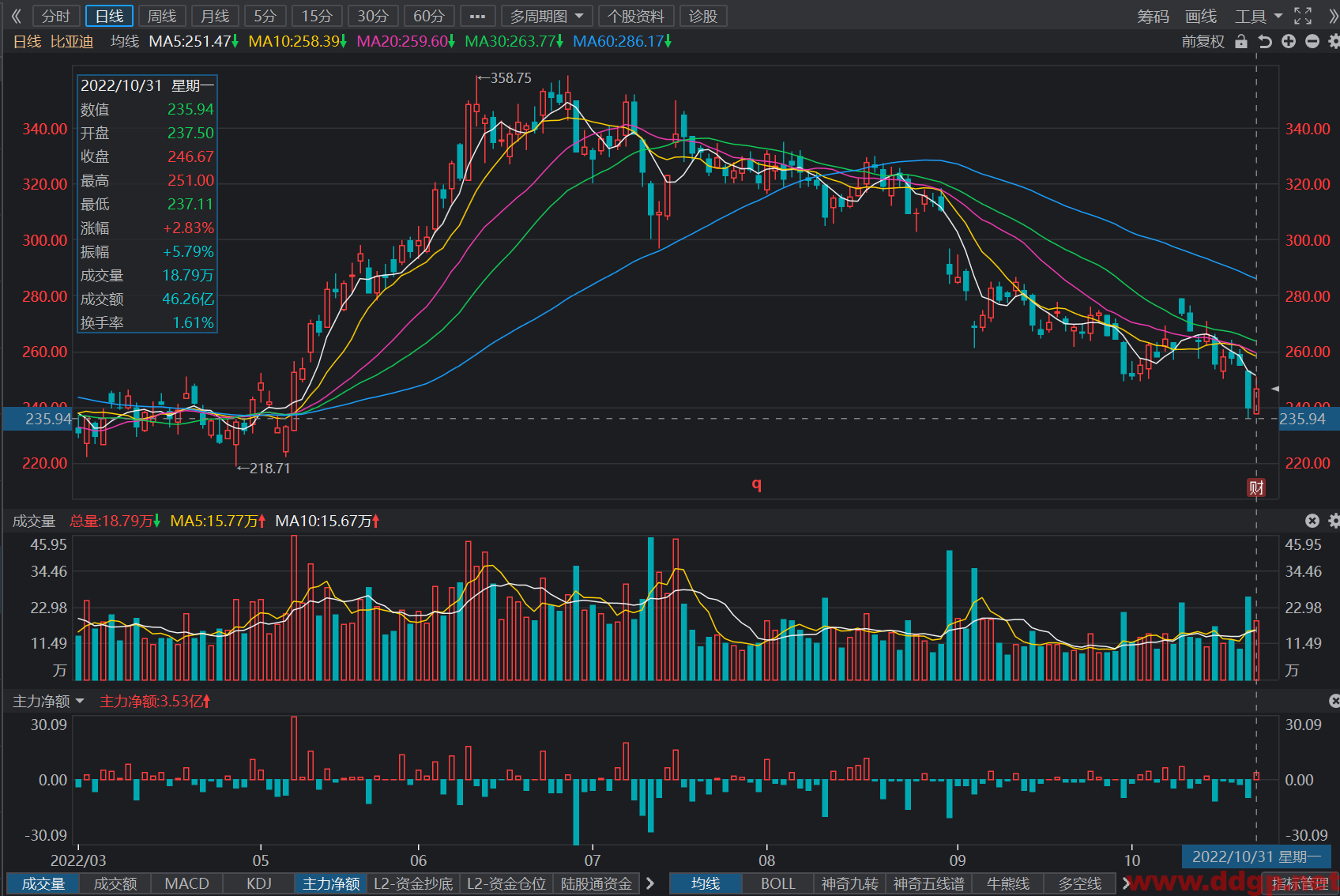Screen dimensions: 1340x896
Task: Select L2-资金抄底 tab
Action: click(x=413, y=883)
